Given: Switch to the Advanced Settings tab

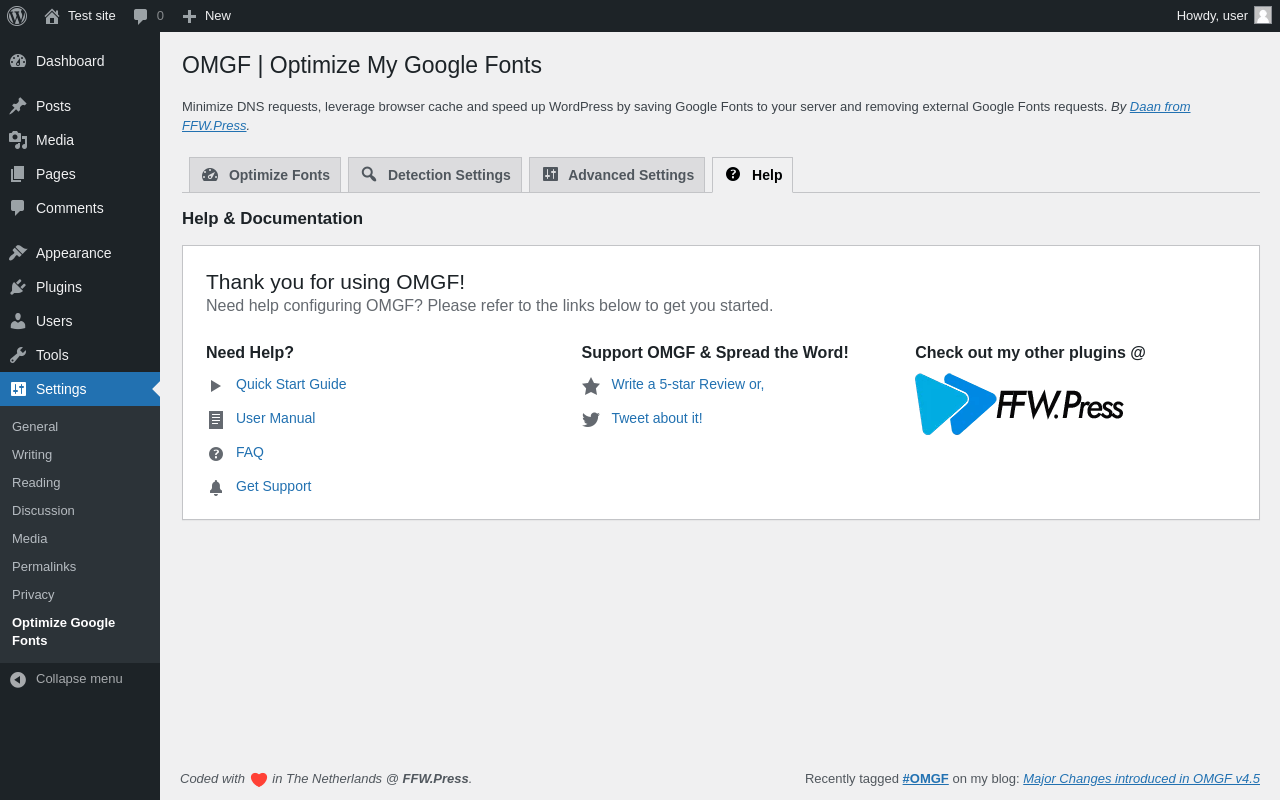Looking at the screenshot, I should 617,175.
